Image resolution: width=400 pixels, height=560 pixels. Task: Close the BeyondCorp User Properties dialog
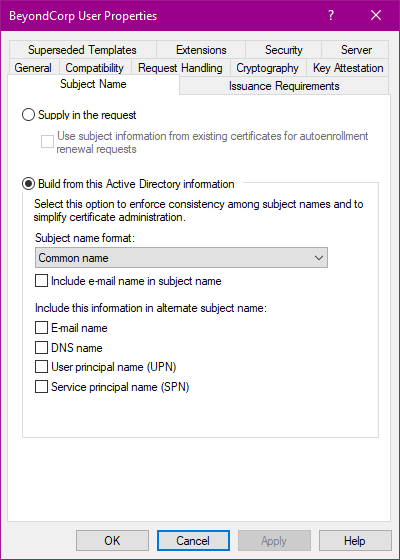[376, 15]
